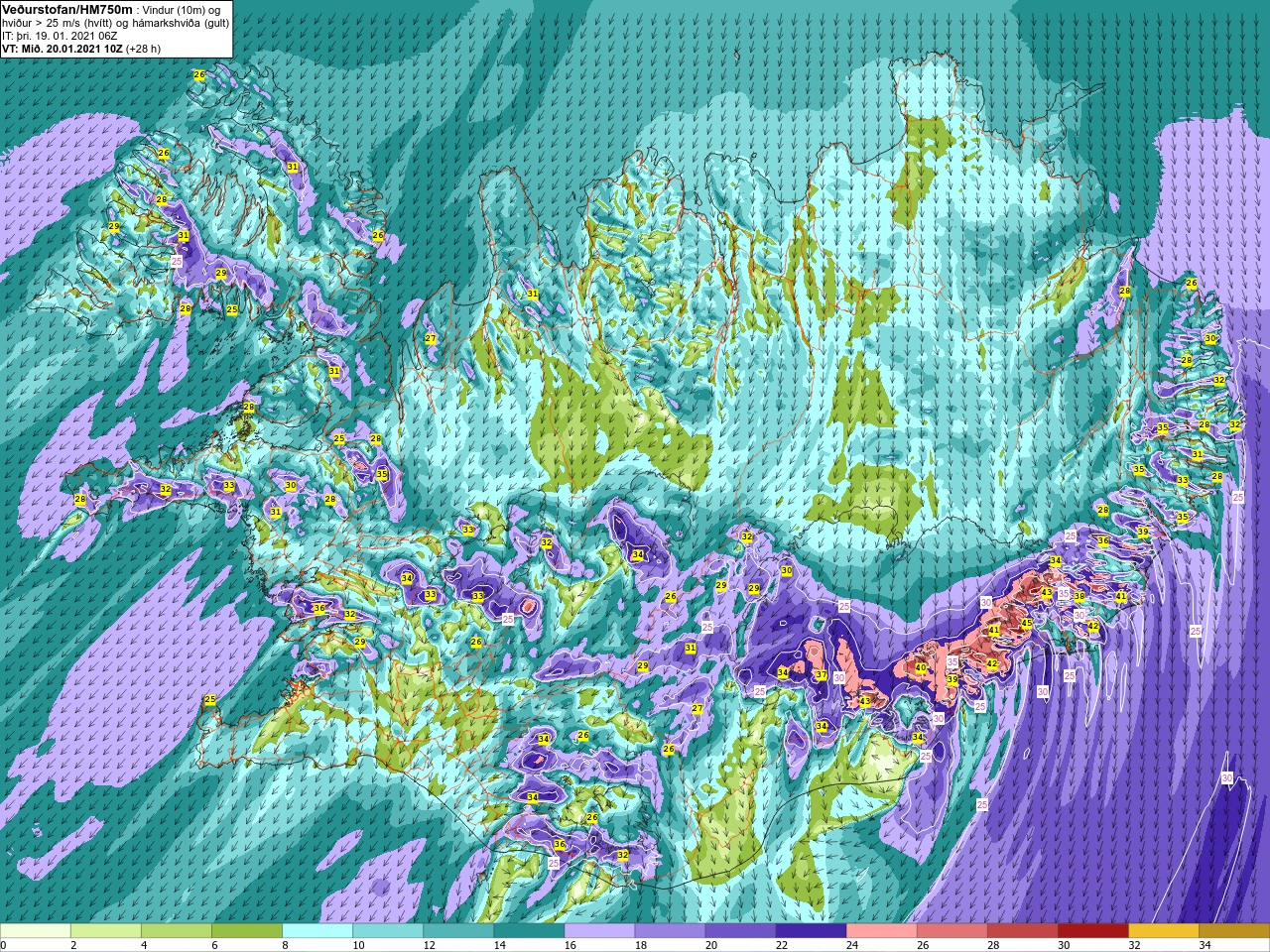
Task: Click the 'Veðurstofan/HM750m' title text
Action: point(66,8)
